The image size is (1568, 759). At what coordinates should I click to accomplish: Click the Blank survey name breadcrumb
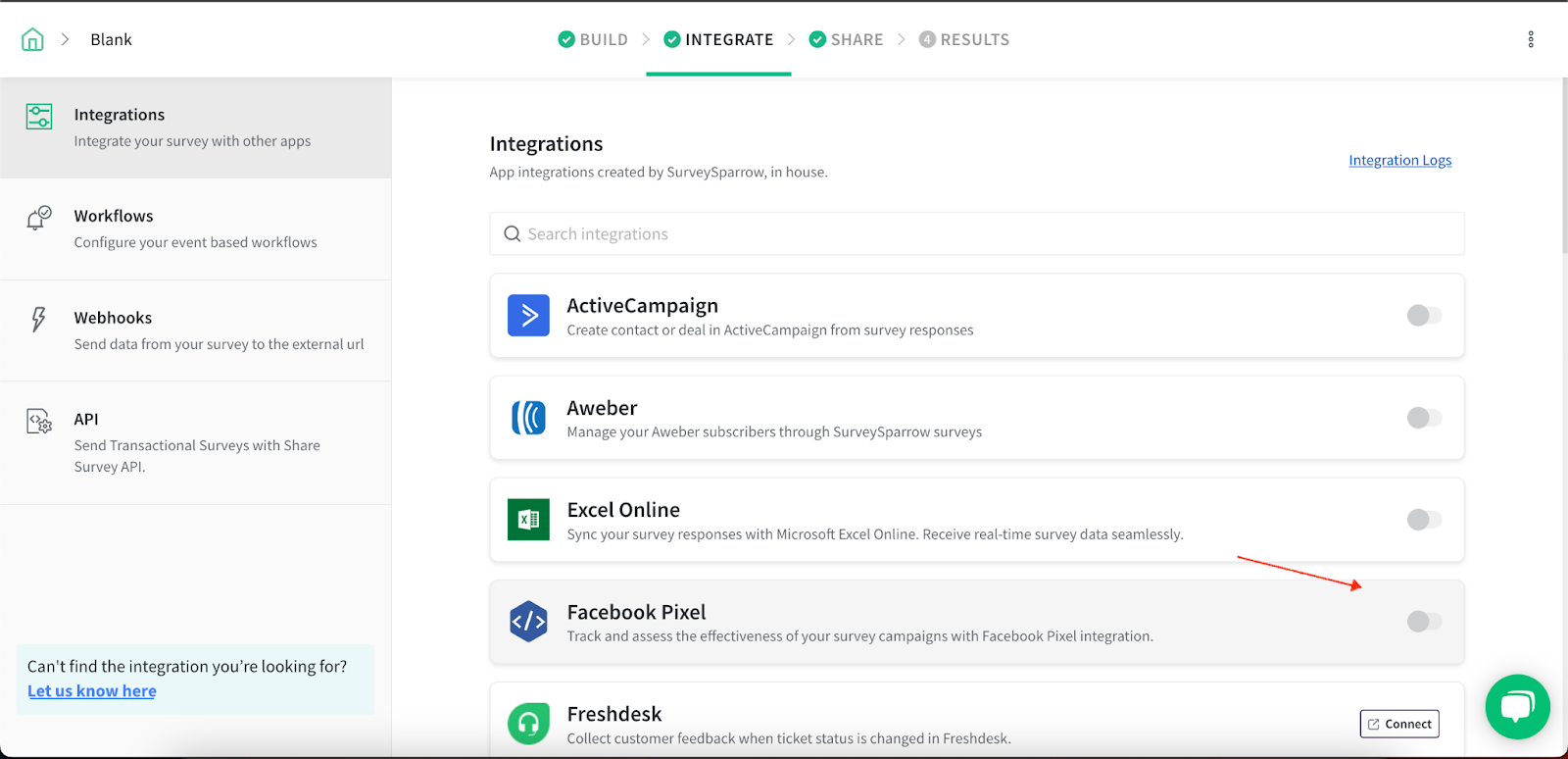click(x=111, y=39)
